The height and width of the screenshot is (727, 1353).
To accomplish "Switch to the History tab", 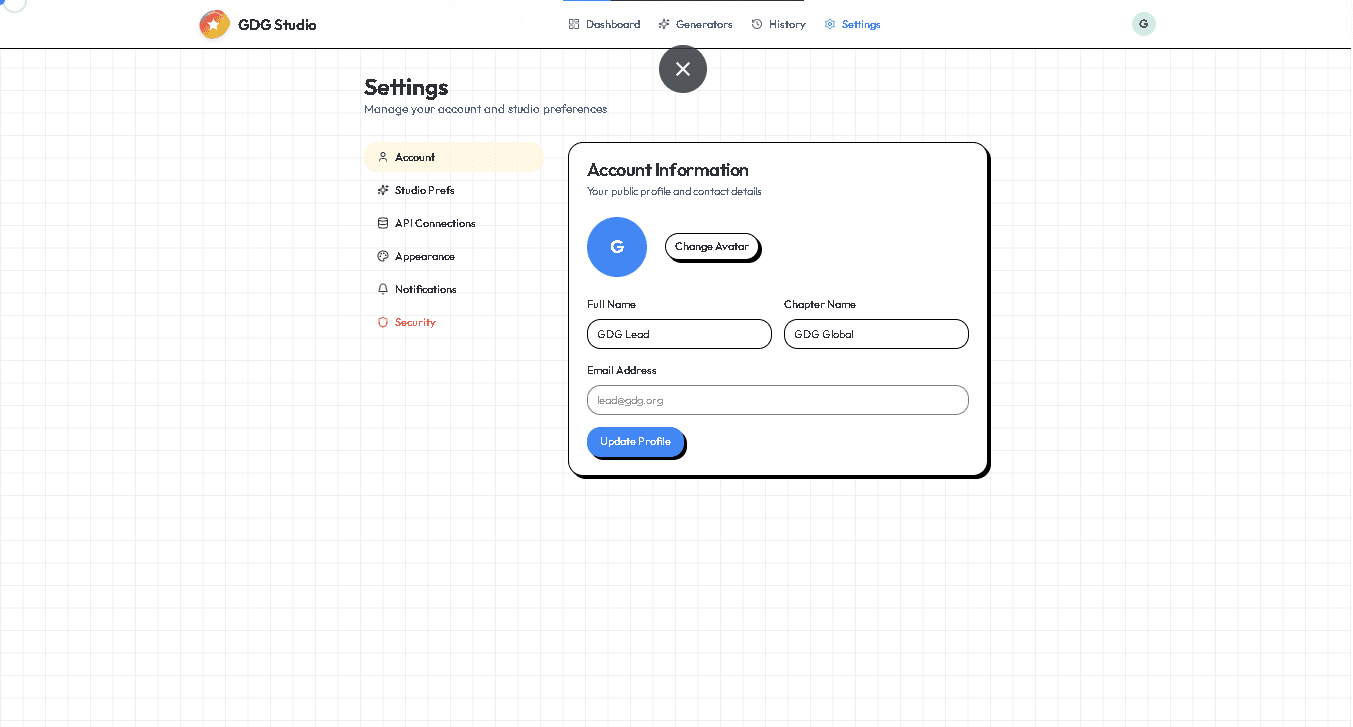I will 778,23.
